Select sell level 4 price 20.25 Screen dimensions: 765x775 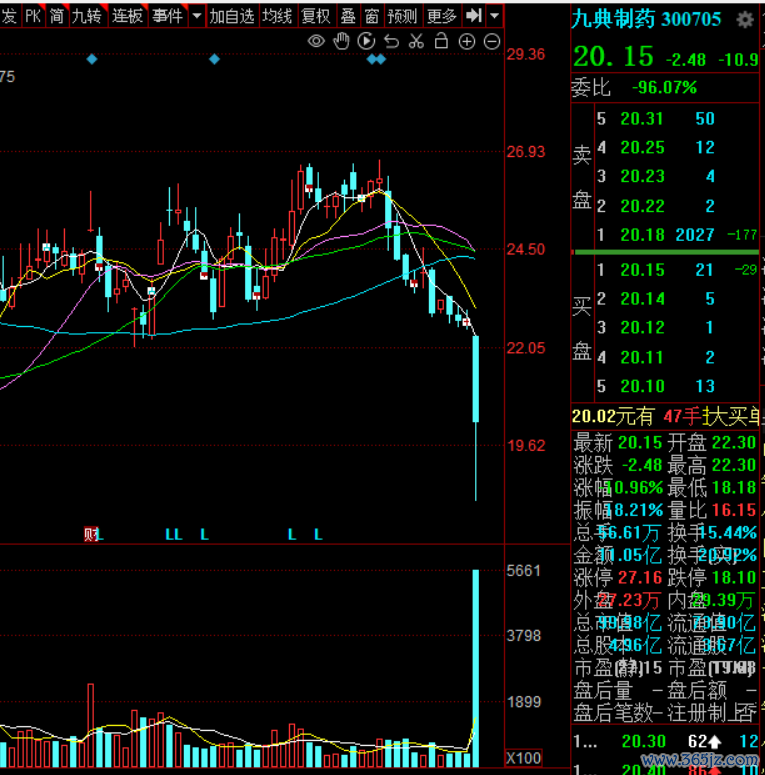tap(642, 147)
